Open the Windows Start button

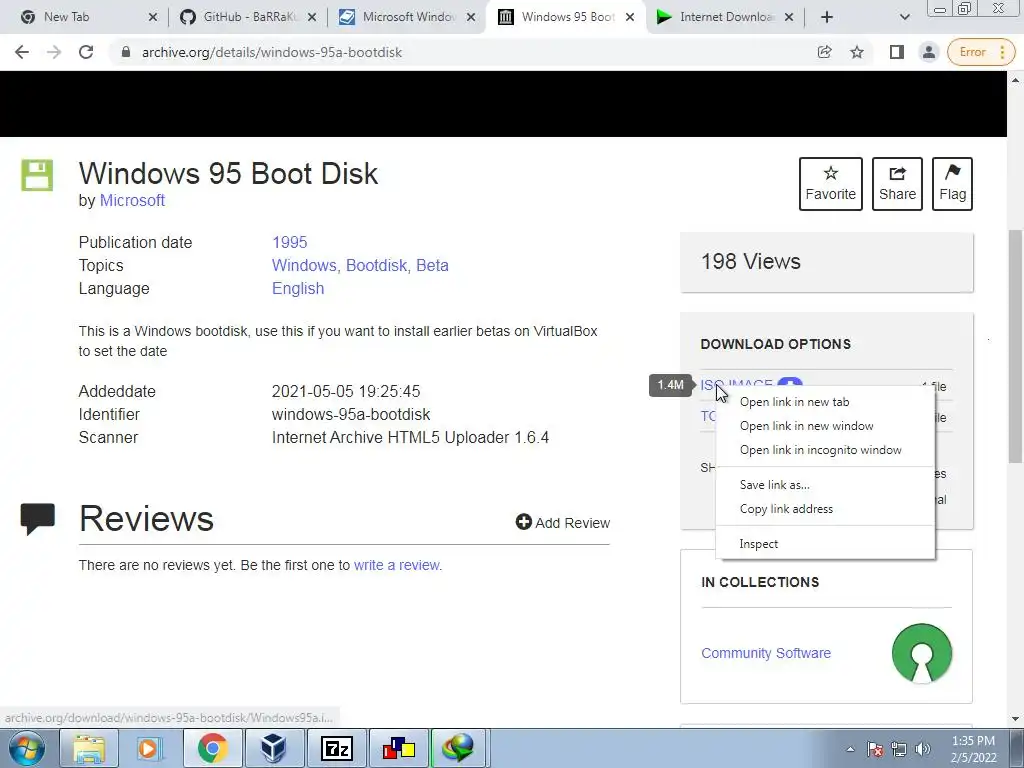tap(27, 748)
